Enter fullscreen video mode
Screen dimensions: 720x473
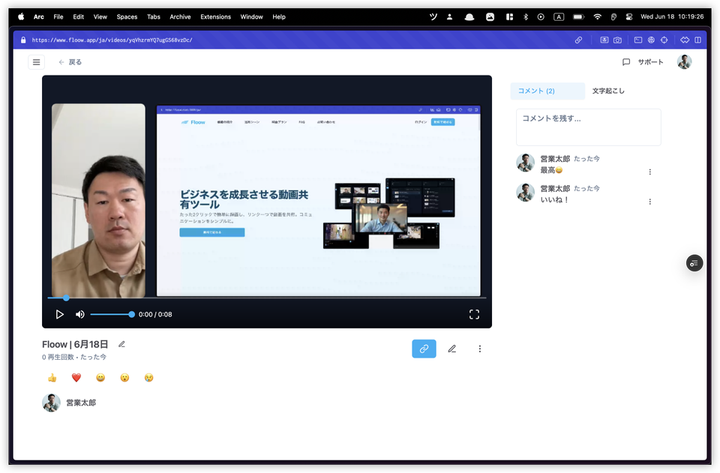tap(474, 314)
